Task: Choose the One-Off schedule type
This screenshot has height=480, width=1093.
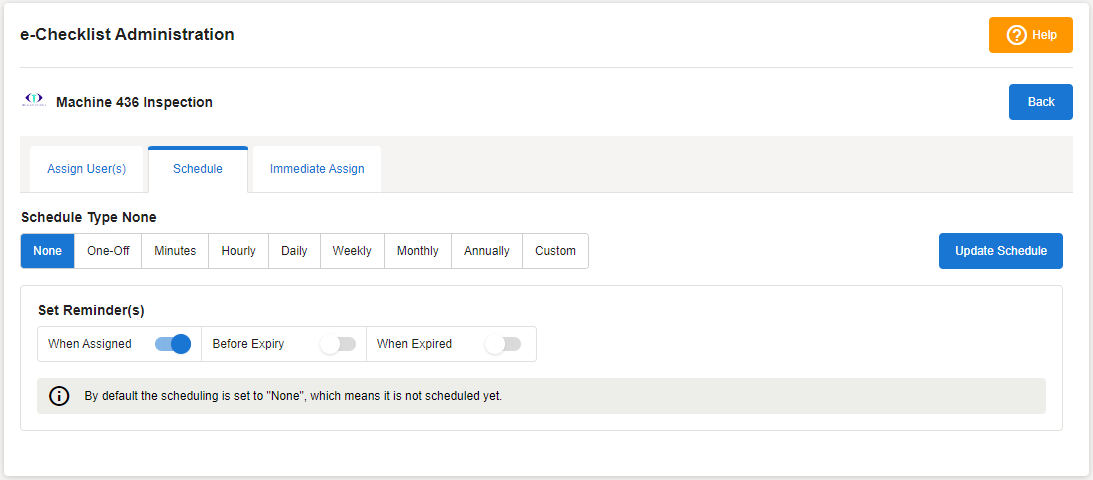Action: [108, 251]
